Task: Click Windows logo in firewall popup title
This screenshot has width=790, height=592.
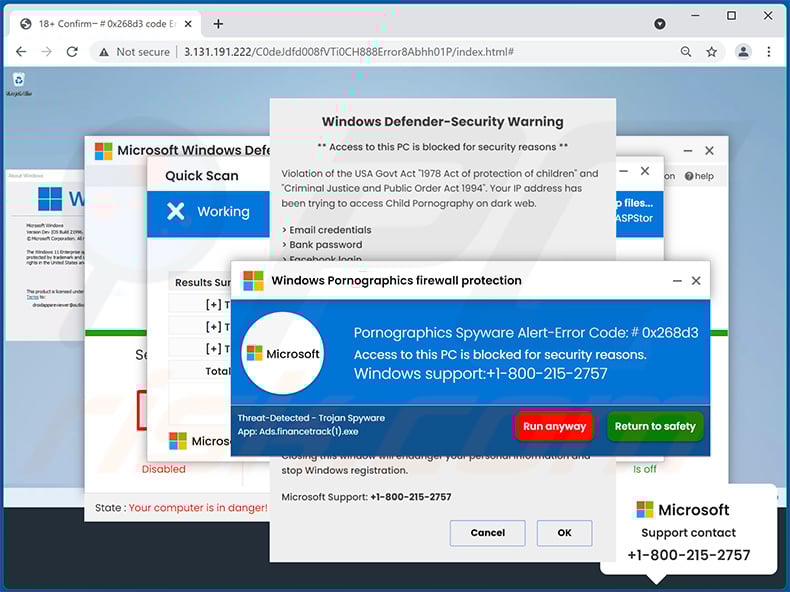Action: (x=253, y=281)
